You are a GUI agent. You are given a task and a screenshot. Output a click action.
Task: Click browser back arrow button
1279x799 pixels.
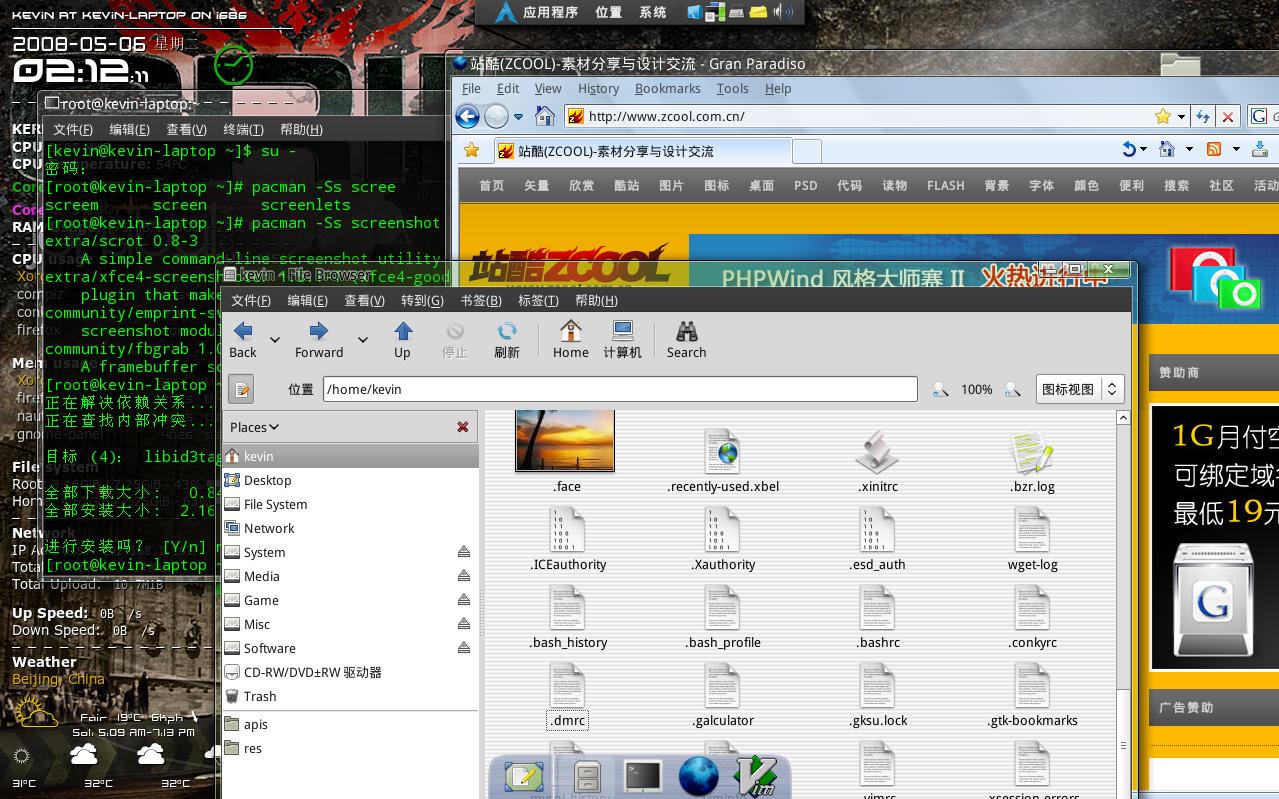[467, 117]
